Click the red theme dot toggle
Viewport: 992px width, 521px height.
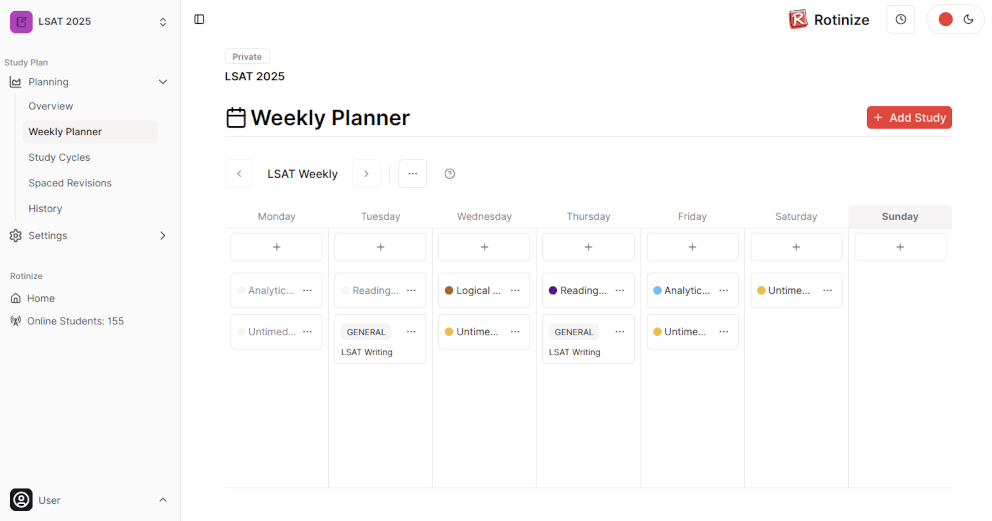tap(945, 20)
